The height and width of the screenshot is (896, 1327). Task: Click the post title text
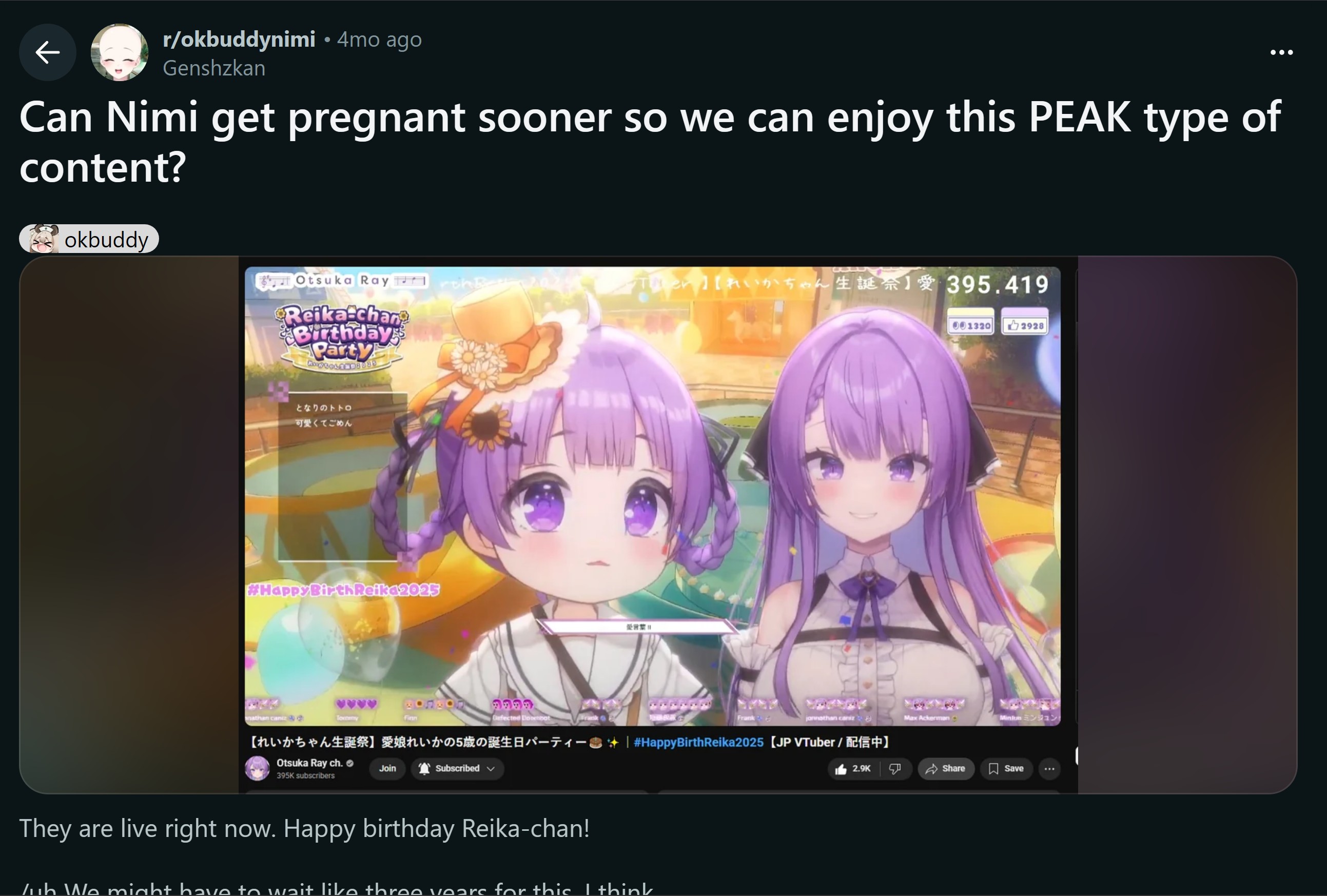click(650, 142)
